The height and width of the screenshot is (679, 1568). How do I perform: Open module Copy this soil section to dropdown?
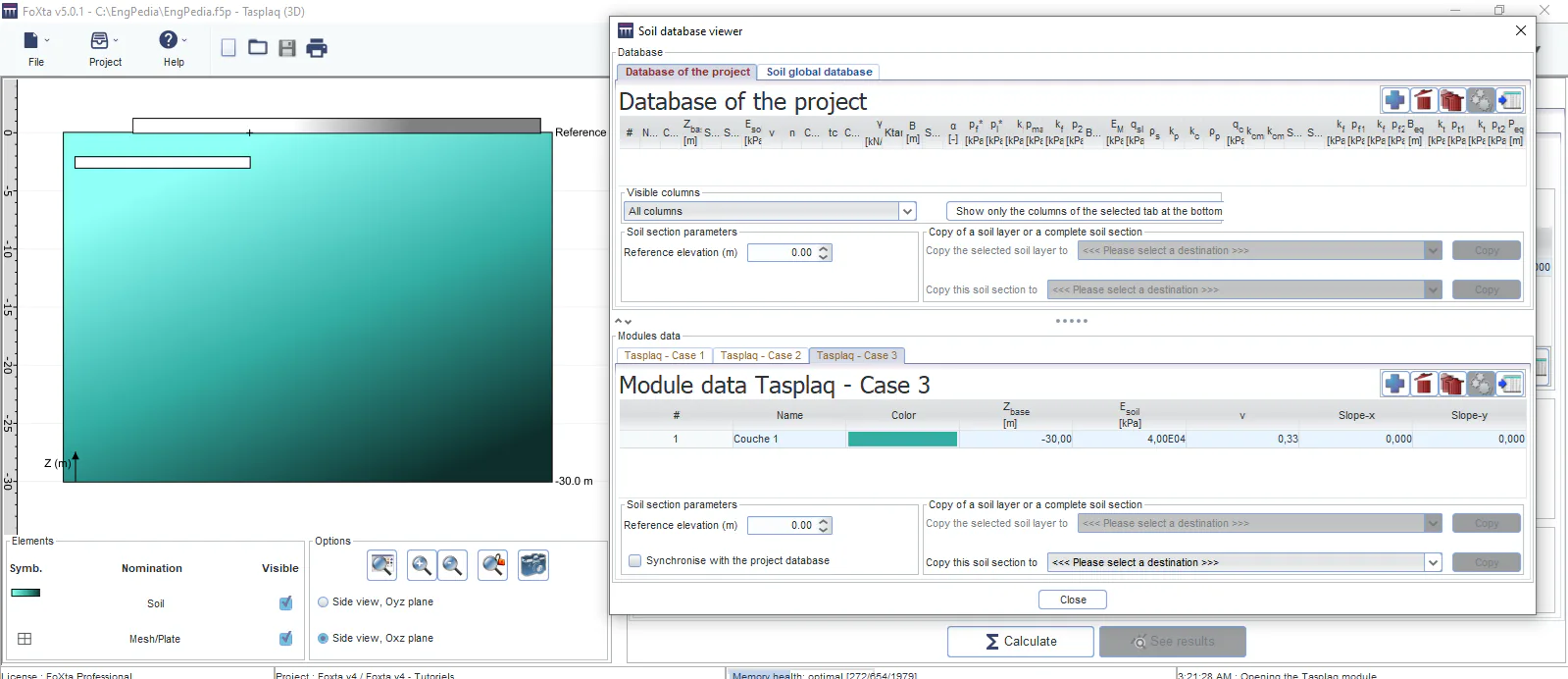(1244, 562)
